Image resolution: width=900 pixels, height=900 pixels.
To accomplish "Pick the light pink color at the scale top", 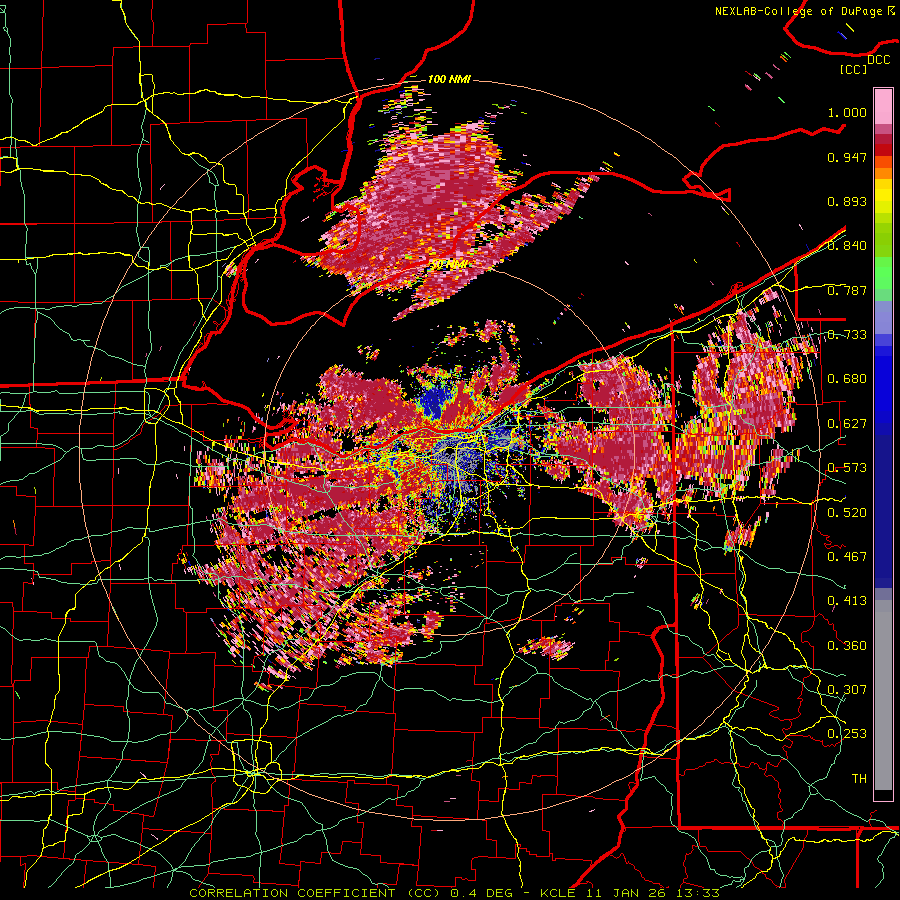I will click(883, 106).
